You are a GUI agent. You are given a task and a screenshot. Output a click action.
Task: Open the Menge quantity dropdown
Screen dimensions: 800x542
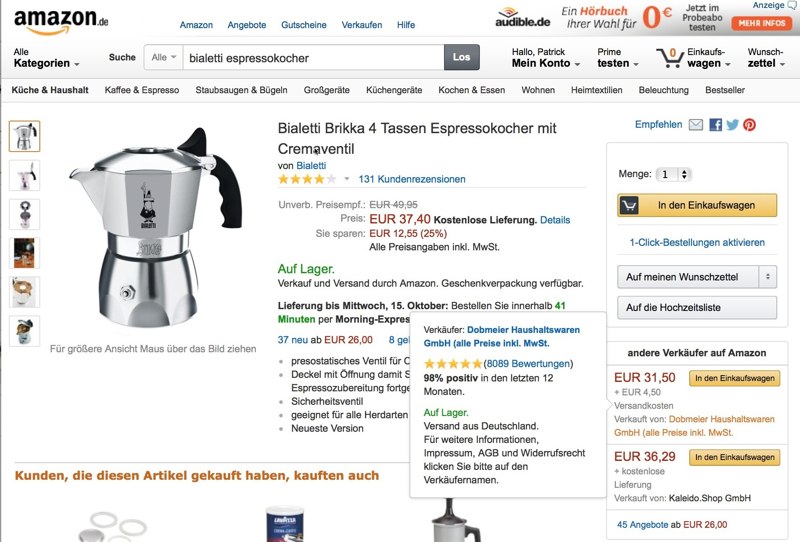(x=674, y=175)
